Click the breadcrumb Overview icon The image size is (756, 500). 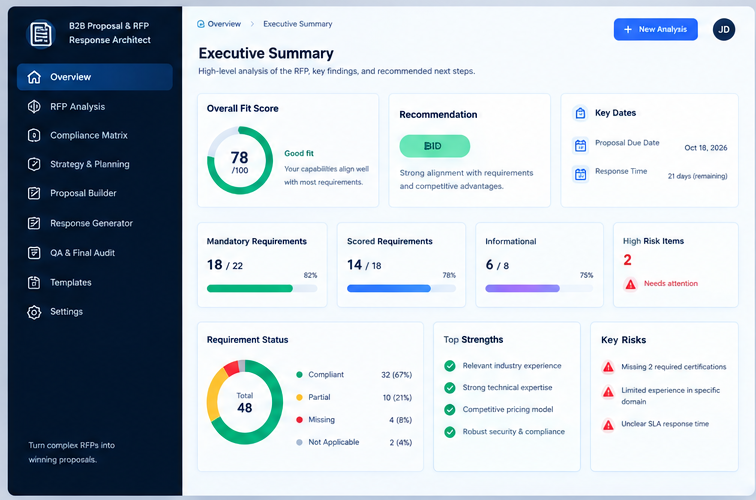pos(201,24)
